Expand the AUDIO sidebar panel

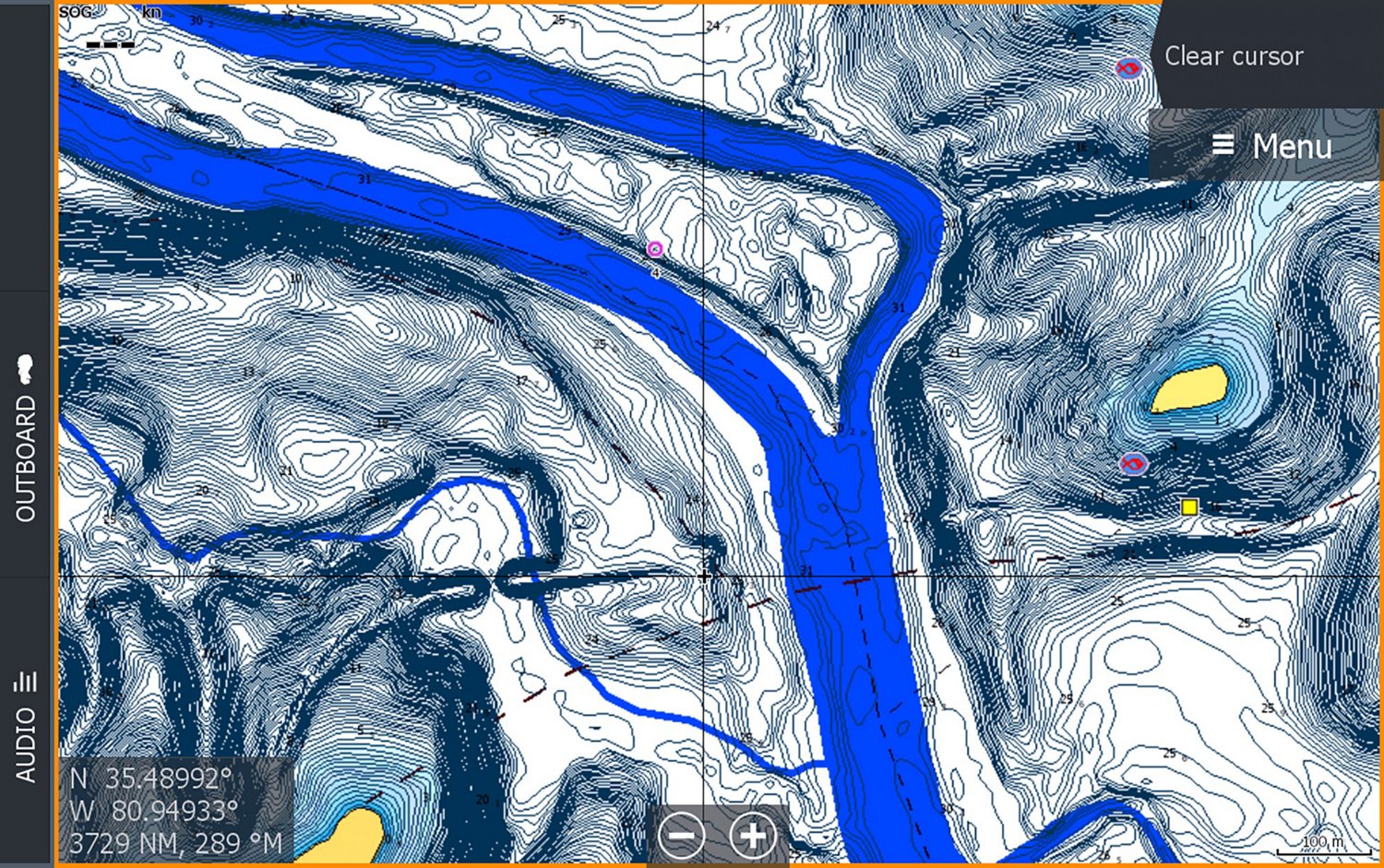(x=25, y=729)
